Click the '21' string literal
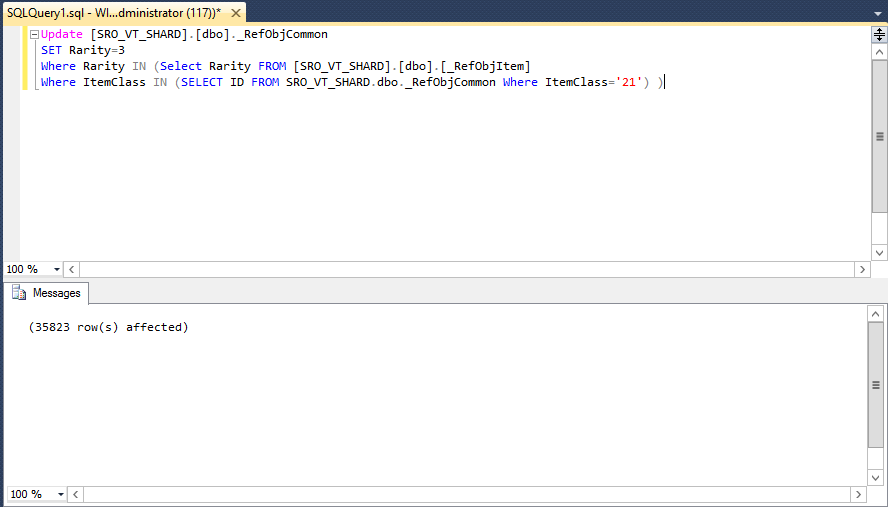 (629, 82)
